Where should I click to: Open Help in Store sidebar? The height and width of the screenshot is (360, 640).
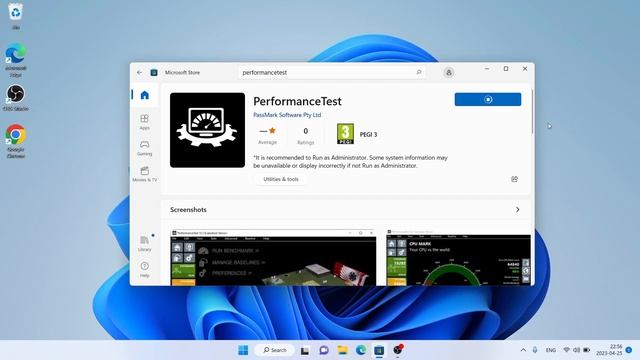pos(144,269)
